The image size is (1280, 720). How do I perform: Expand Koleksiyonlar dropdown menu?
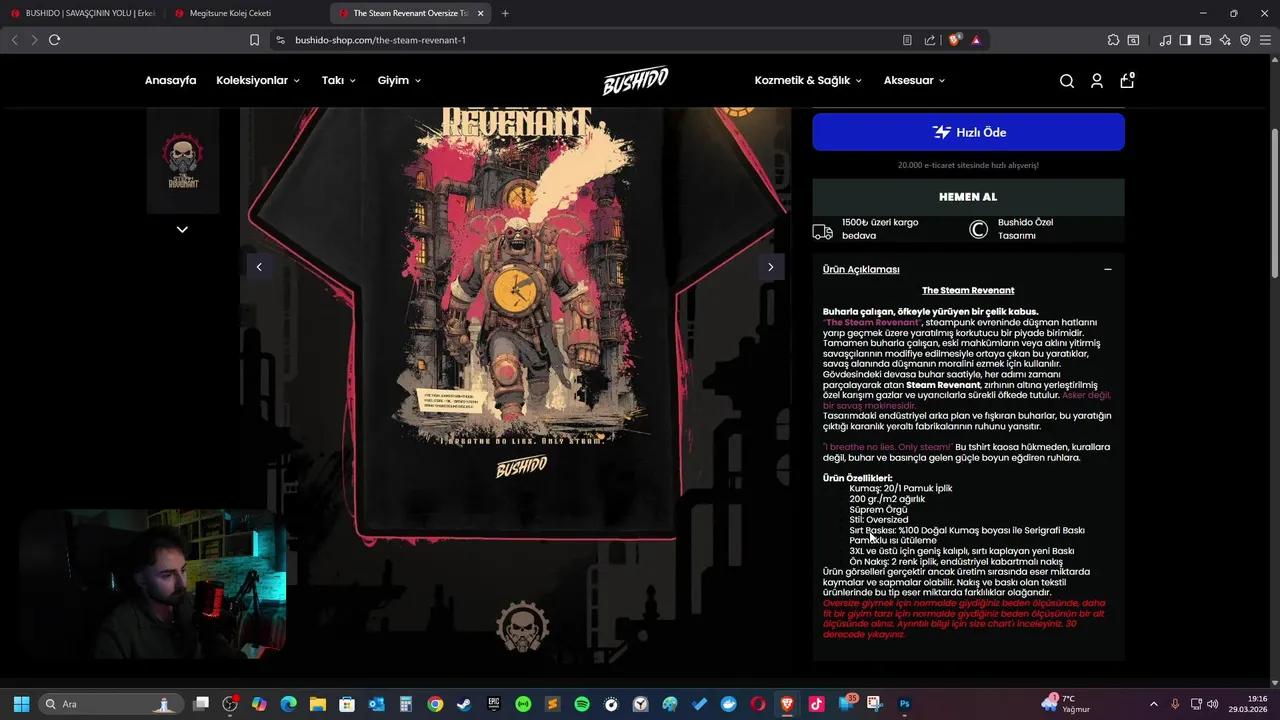(x=258, y=80)
